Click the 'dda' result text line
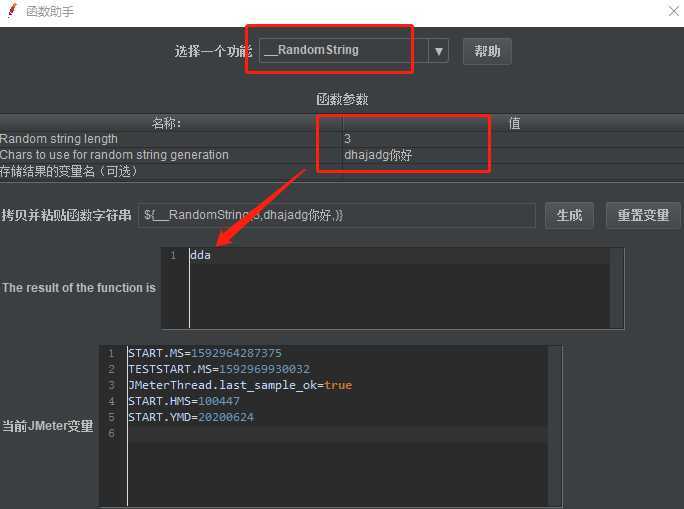Screen dimensions: 684x509 [200, 255]
